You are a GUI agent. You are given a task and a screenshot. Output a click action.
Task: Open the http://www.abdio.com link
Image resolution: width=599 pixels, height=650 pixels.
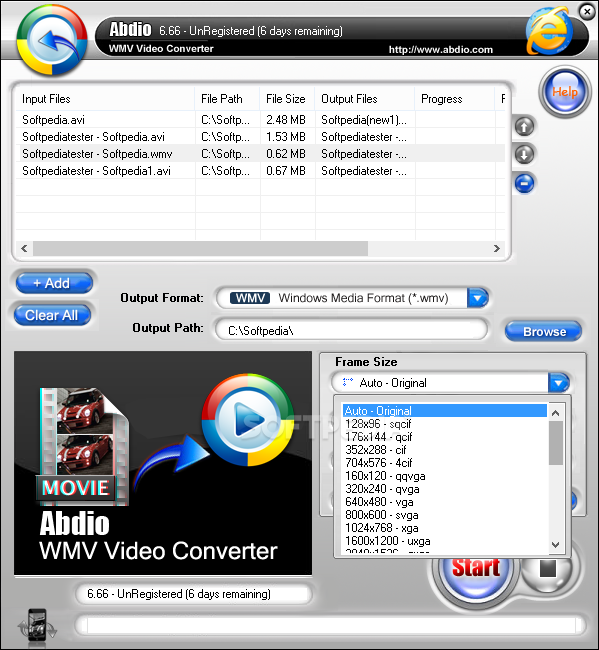[441, 50]
